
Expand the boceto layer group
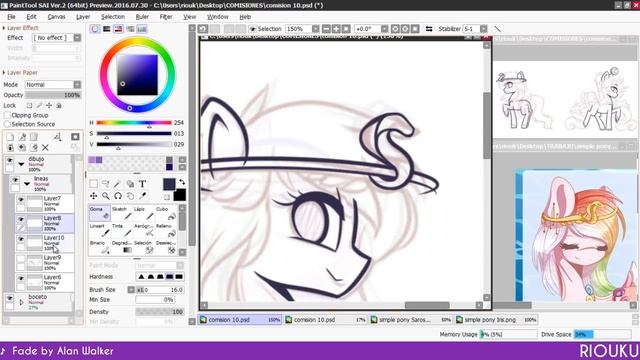[21, 302]
